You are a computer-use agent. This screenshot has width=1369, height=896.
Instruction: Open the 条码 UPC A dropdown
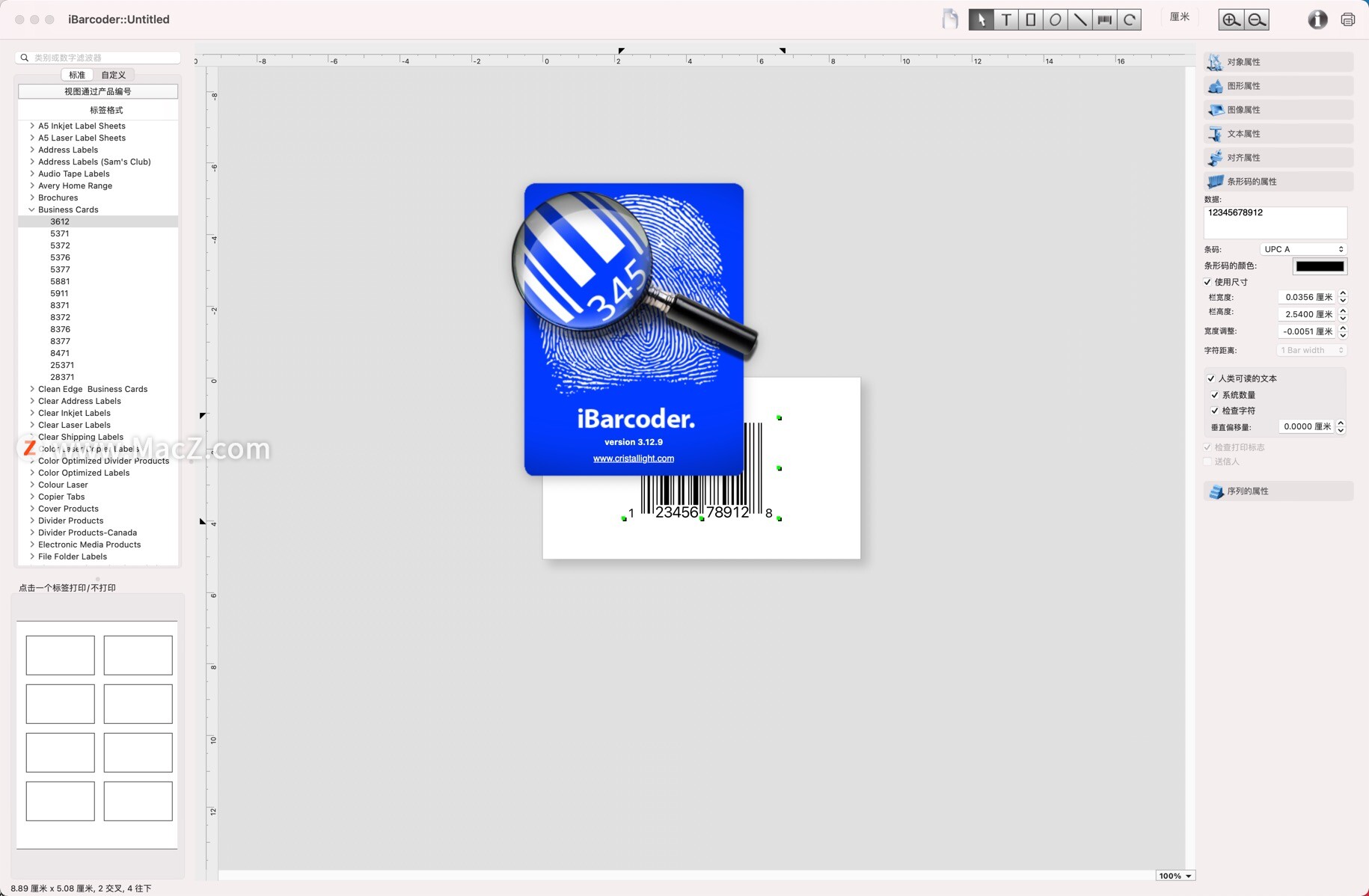[1303, 249]
